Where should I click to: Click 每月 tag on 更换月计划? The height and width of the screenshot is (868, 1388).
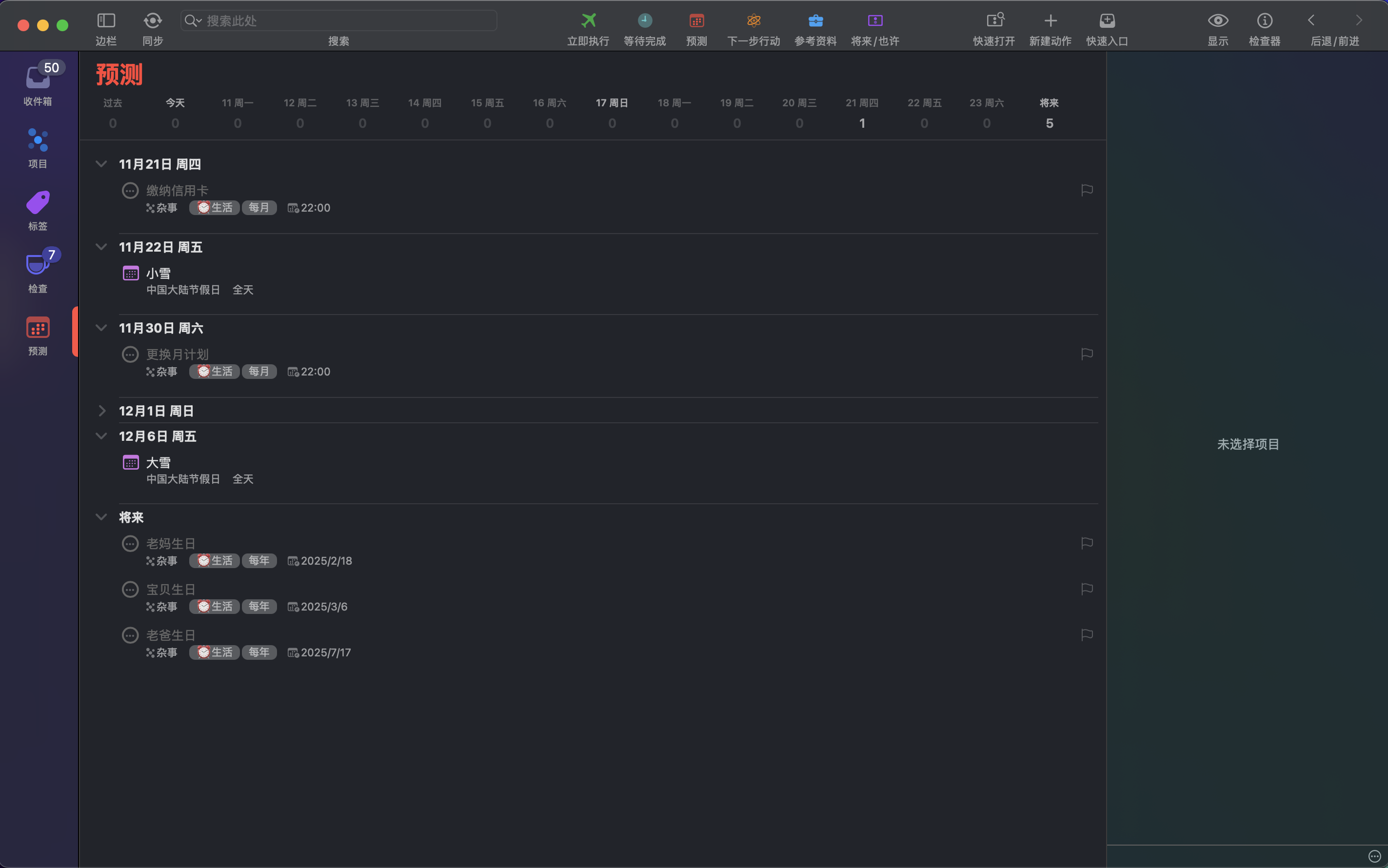tap(259, 372)
